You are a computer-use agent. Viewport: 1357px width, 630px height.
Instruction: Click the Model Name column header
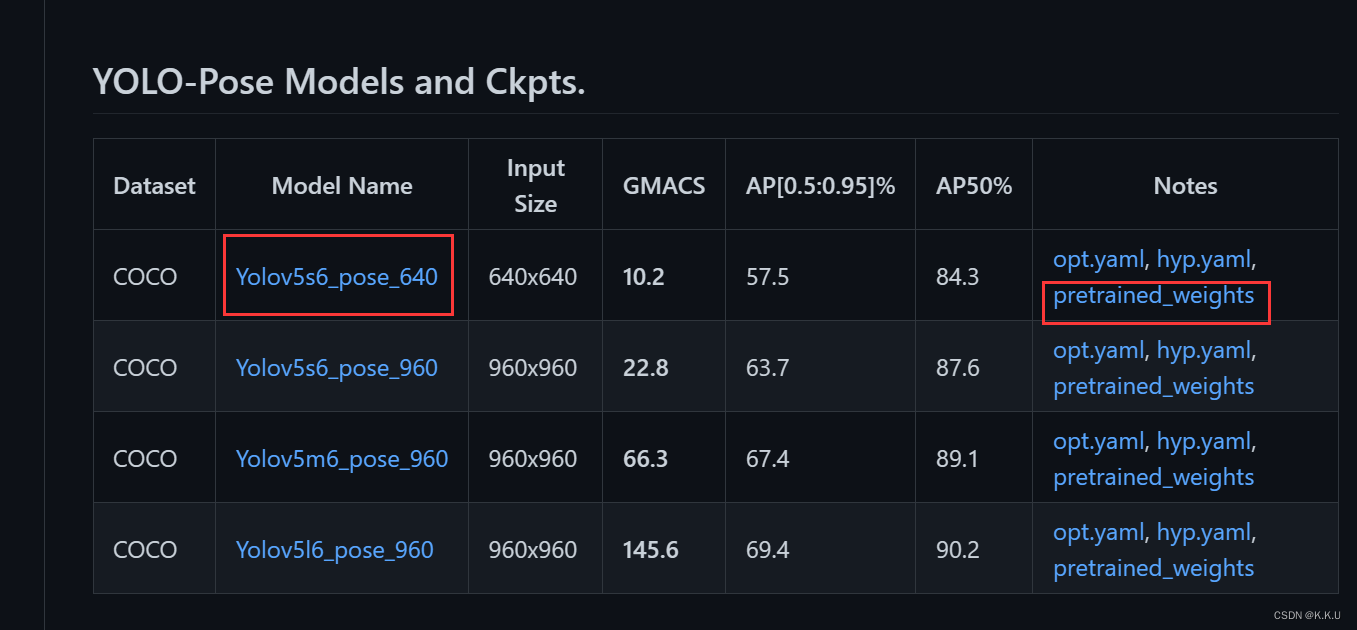point(342,186)
